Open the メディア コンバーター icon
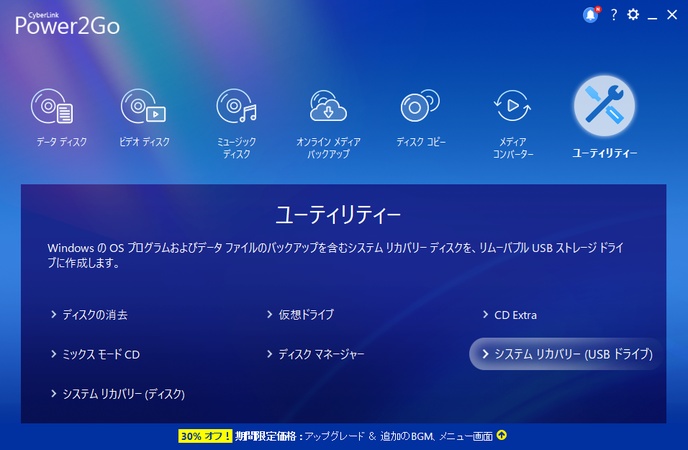This screenshot has height=450, width=688. (x=512, y=105)
